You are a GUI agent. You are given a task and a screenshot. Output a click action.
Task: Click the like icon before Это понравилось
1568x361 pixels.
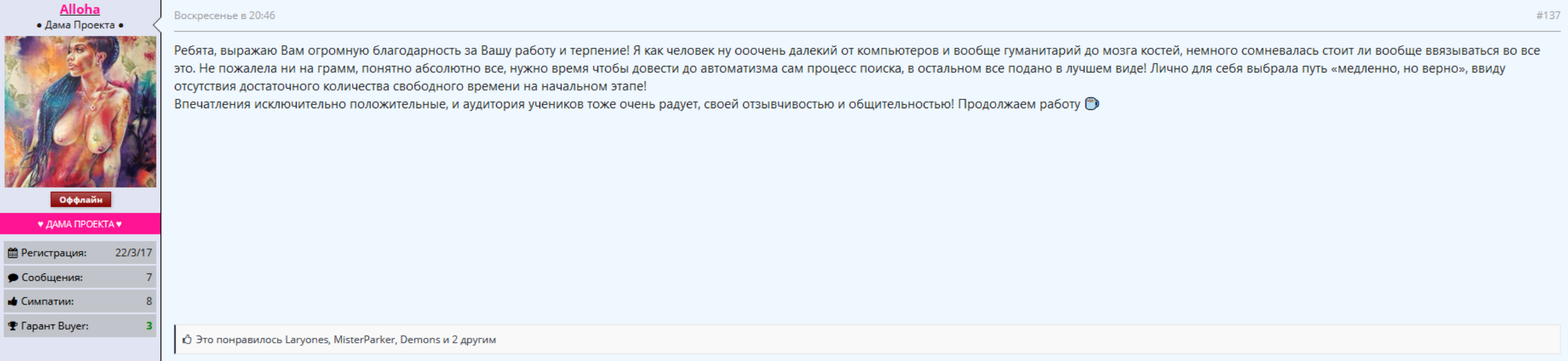coord(187,340)
